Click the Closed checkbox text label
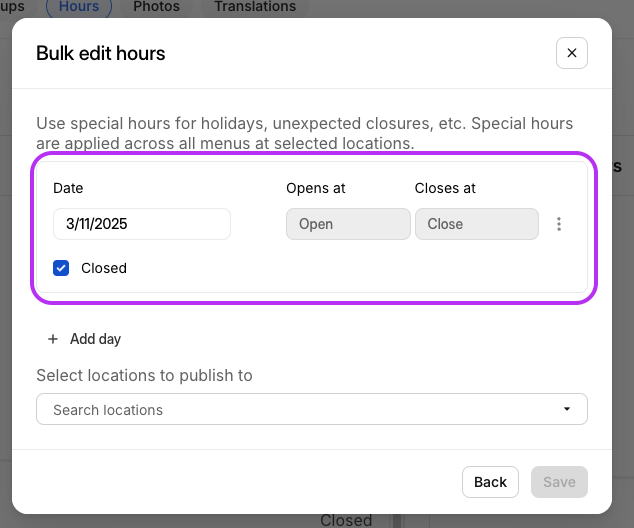This screenshot has height=528, width=634. pyautogui.click(x=104, y=268)
